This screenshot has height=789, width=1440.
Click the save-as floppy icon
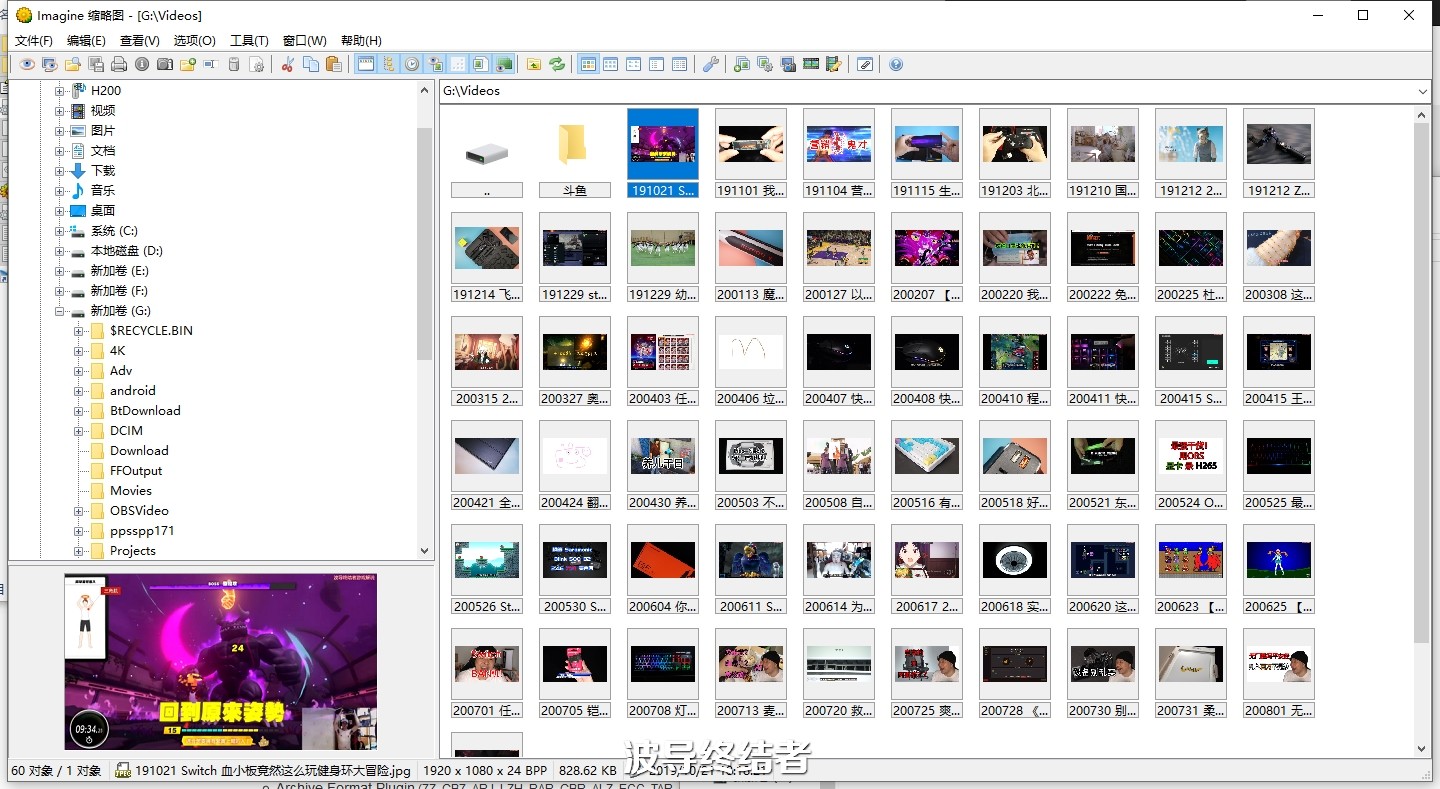(96, 64)
